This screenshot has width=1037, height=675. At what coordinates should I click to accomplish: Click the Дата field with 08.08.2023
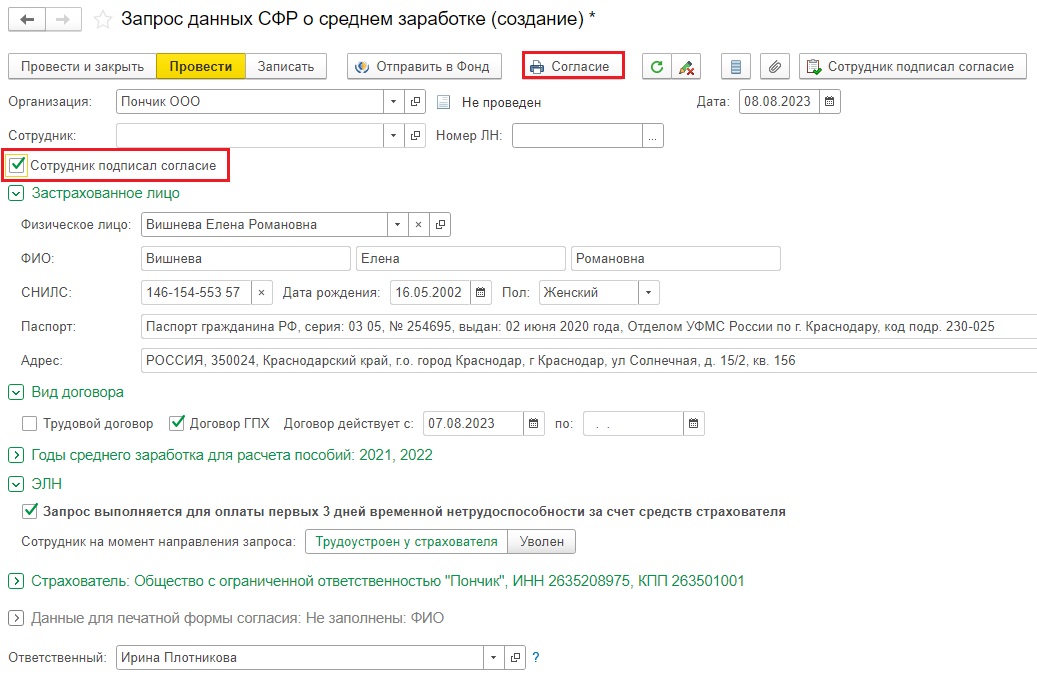779,102
